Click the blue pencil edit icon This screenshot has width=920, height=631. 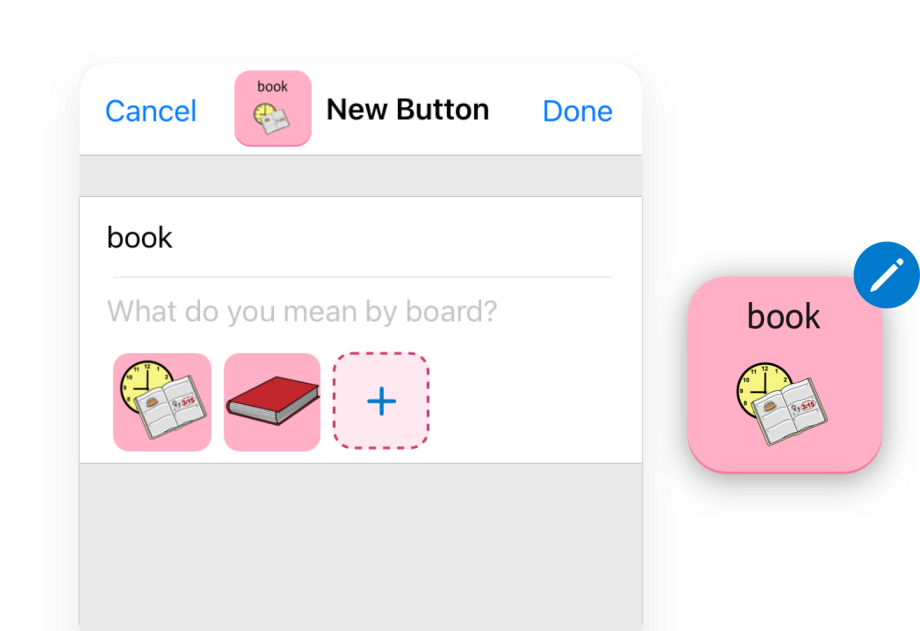tap(887, 275)
